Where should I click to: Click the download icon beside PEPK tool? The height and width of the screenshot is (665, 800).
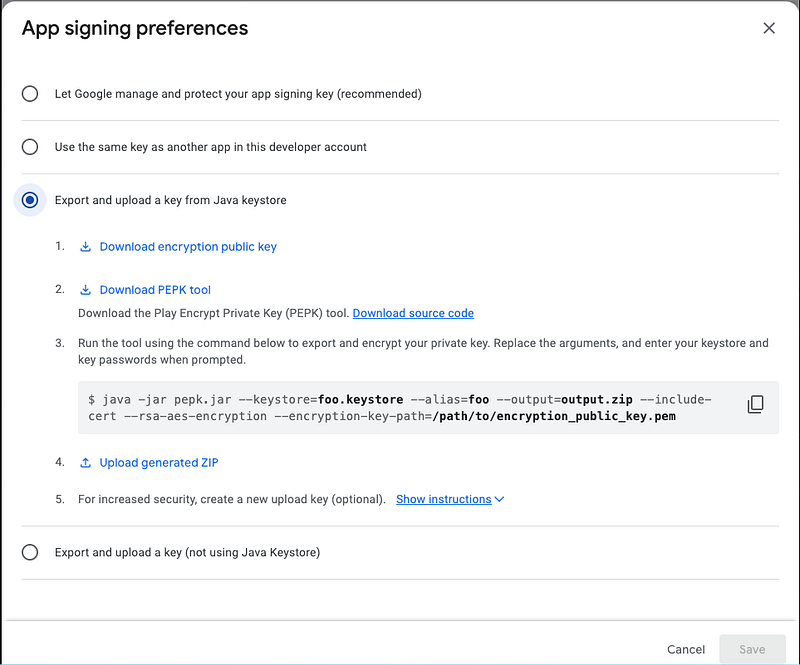pyautogui.click(x=86, y=290)
